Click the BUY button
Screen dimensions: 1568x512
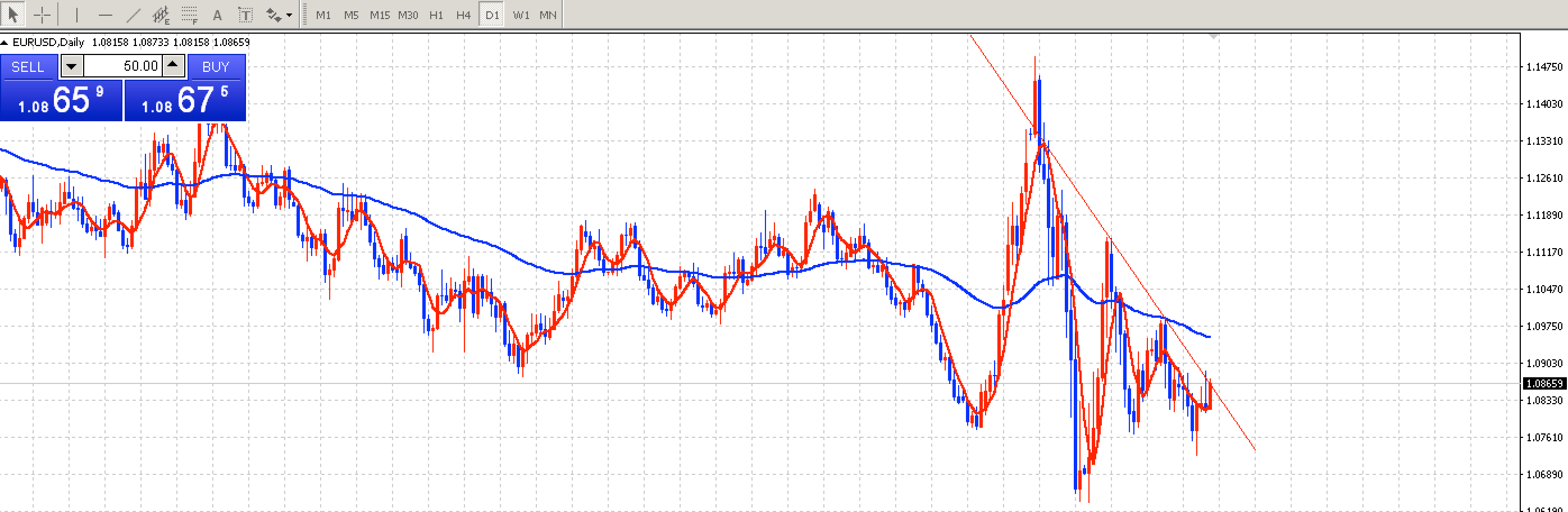pos(216,66)
